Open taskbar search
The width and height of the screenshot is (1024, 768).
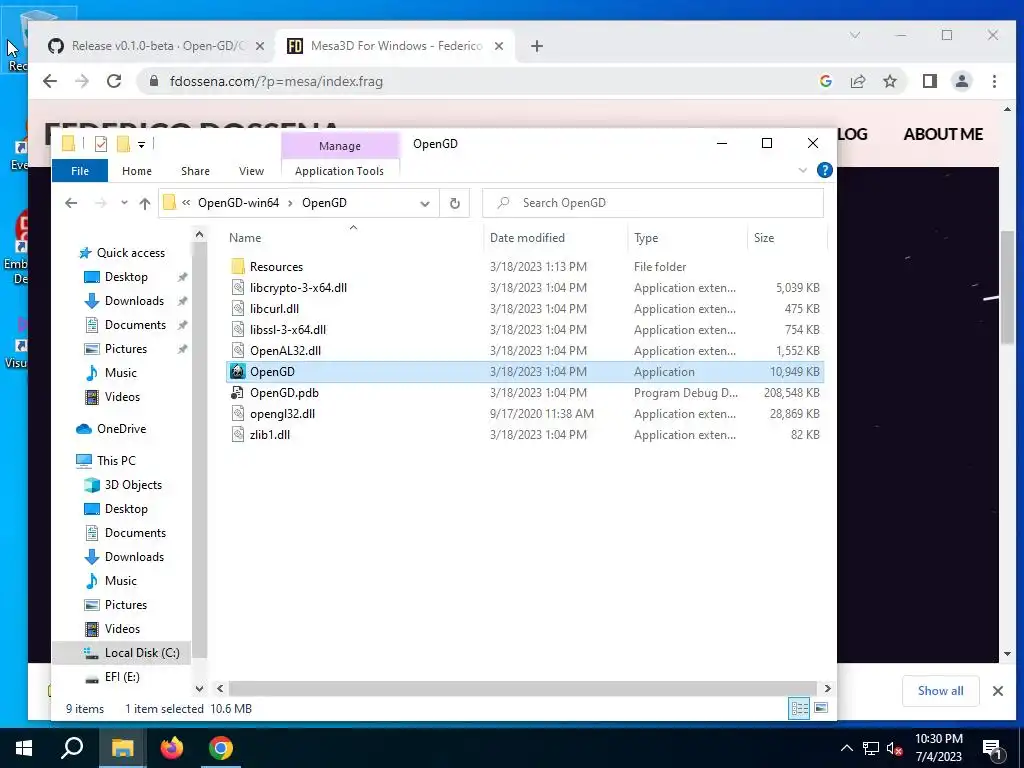point(72,748)
